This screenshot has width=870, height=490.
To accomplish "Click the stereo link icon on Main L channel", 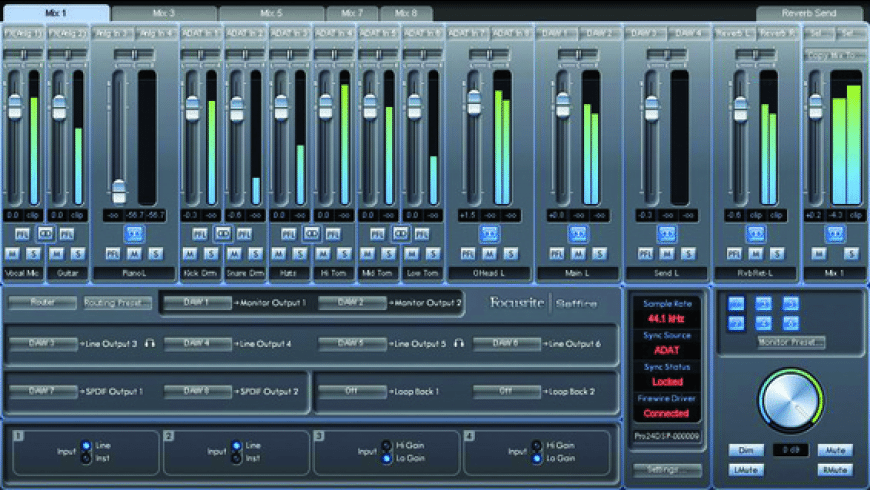I will tap(578, 233).
